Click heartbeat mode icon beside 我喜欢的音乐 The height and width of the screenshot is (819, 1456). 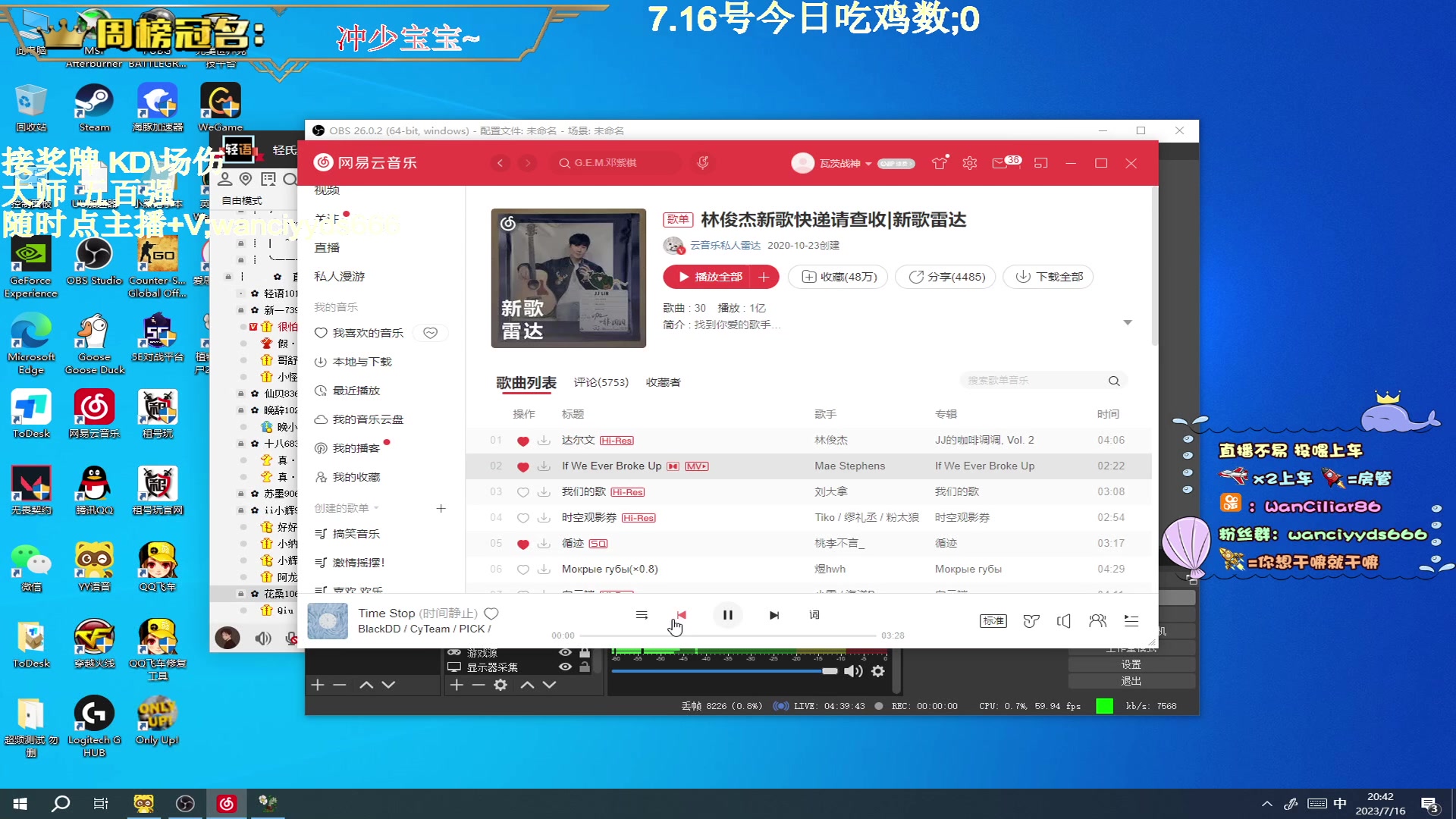[x=431, y=333]
